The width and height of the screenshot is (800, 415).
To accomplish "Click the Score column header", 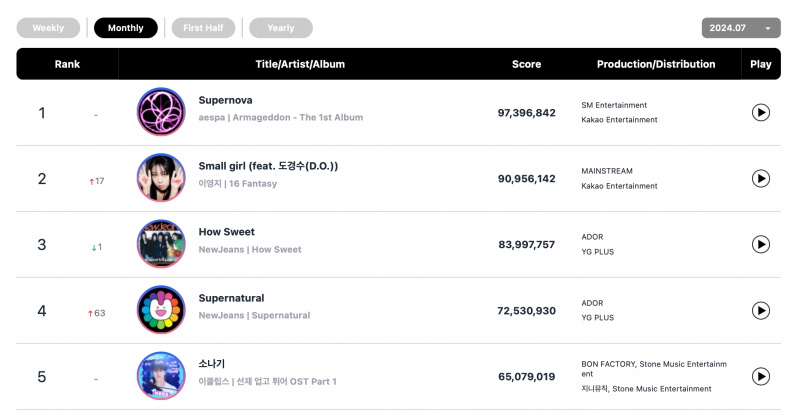I will (x=526, y=64).
